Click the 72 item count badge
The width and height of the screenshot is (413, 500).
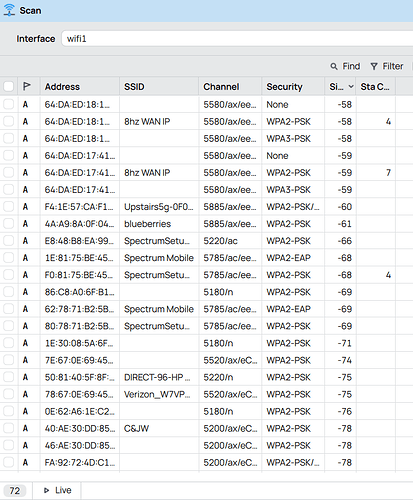point(15,491)
